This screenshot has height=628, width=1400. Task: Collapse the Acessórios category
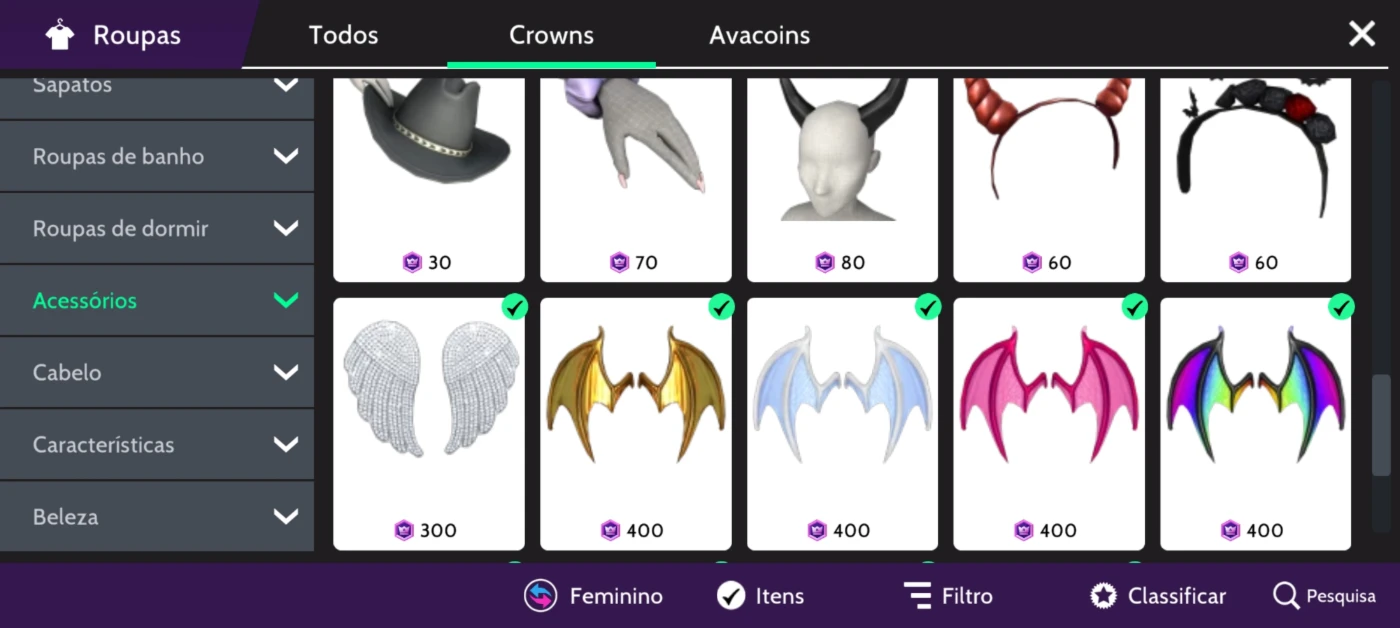tap(157, 300)
